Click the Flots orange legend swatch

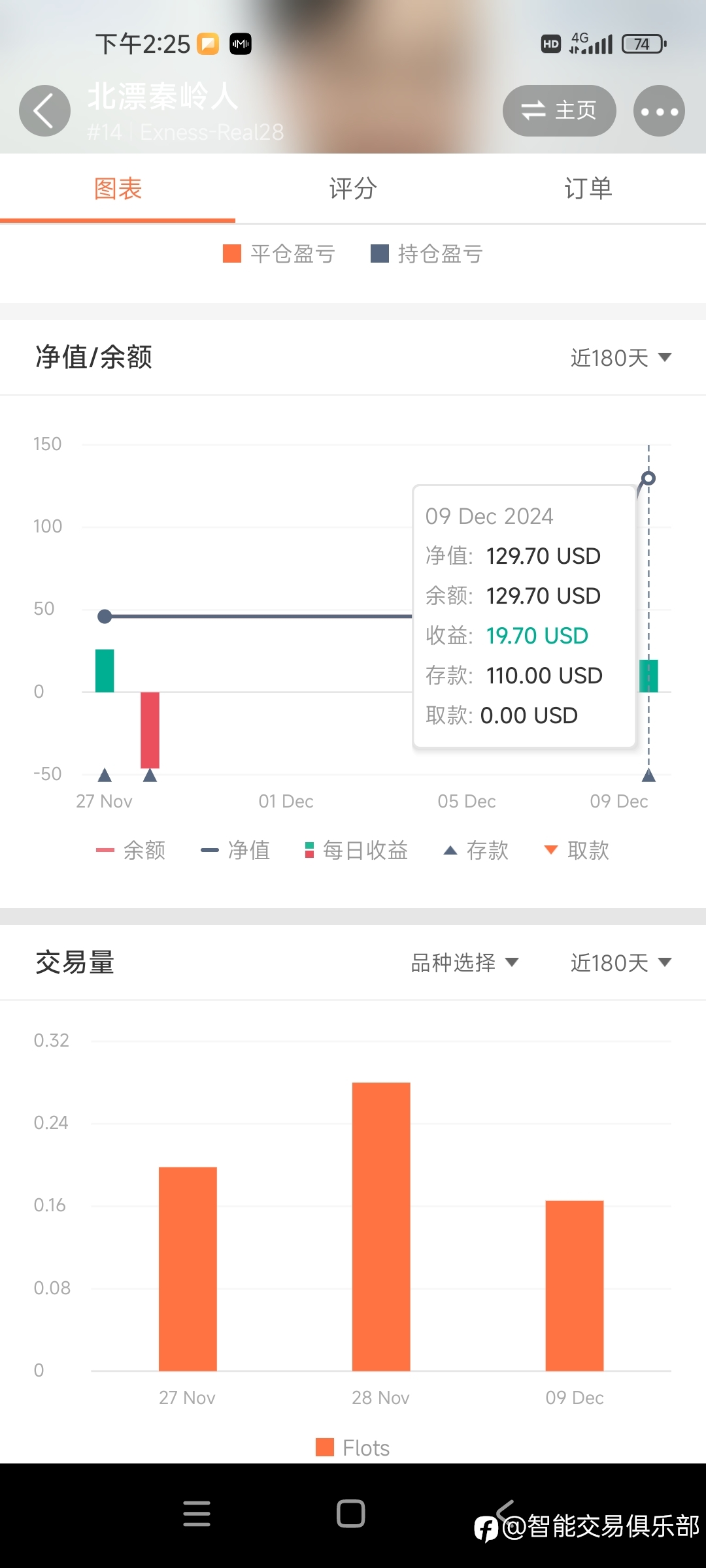[325, 1447]
